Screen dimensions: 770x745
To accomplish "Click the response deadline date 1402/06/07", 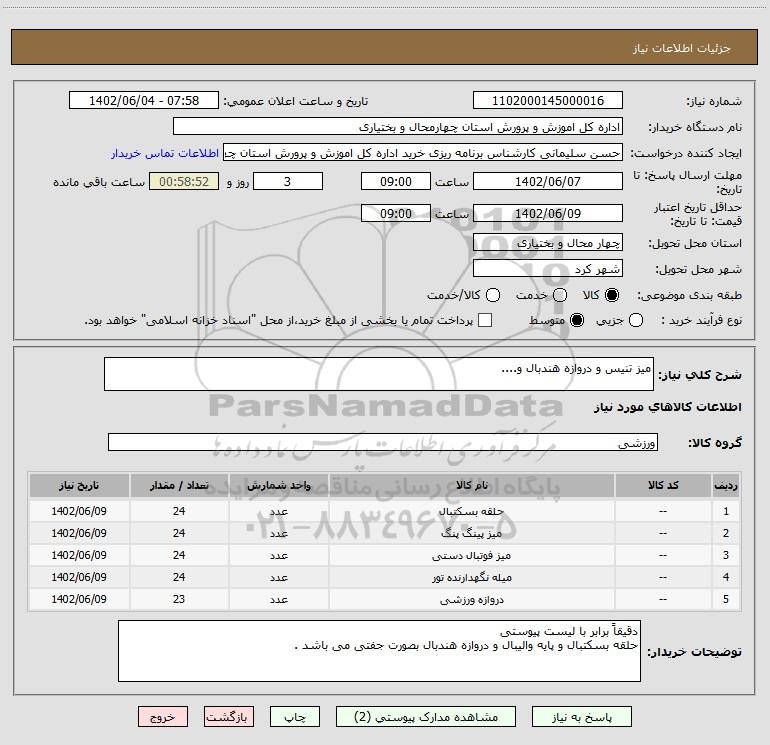I will pyautogui.click(x=548, y=181).
